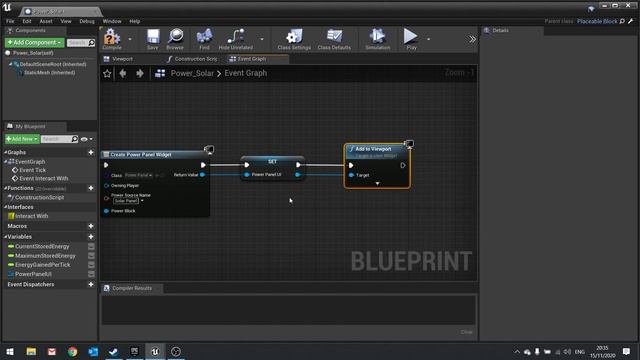The image size is (640, 360).
Task: Expand Add to Viewport node arrow
Action: click(x=377, y=184)
